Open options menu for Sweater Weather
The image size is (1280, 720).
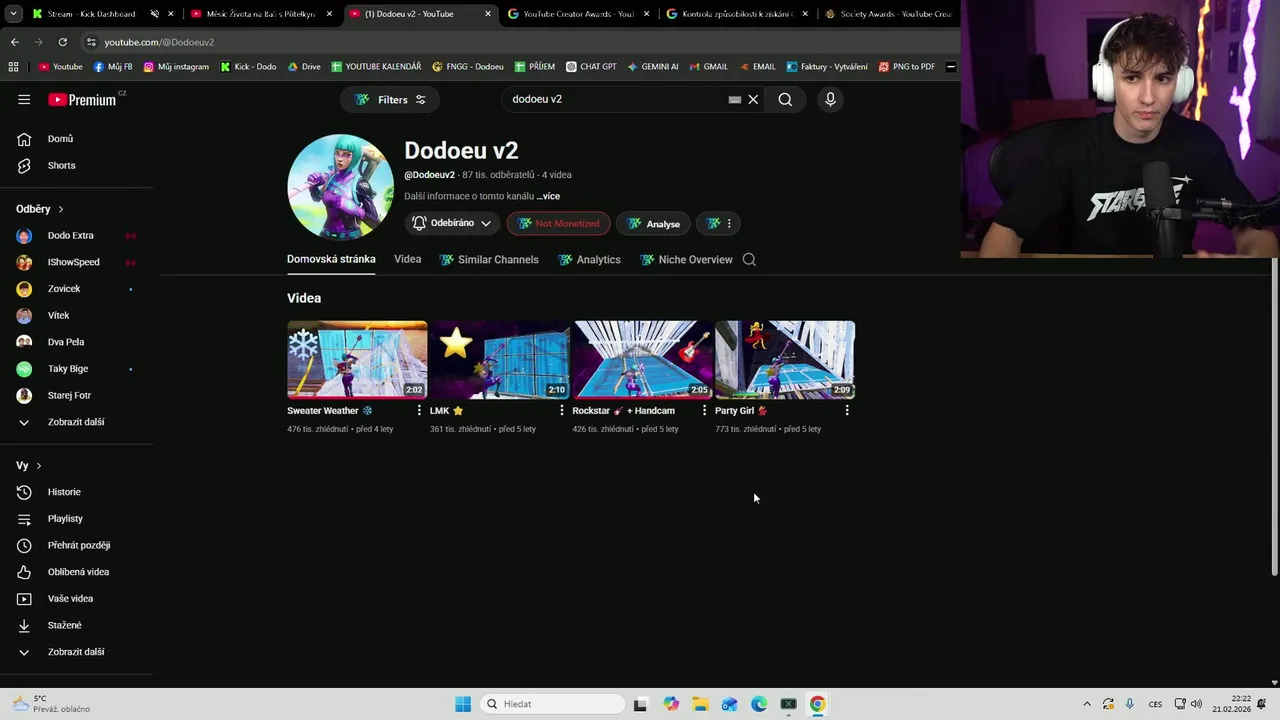[x=419, y=410]
